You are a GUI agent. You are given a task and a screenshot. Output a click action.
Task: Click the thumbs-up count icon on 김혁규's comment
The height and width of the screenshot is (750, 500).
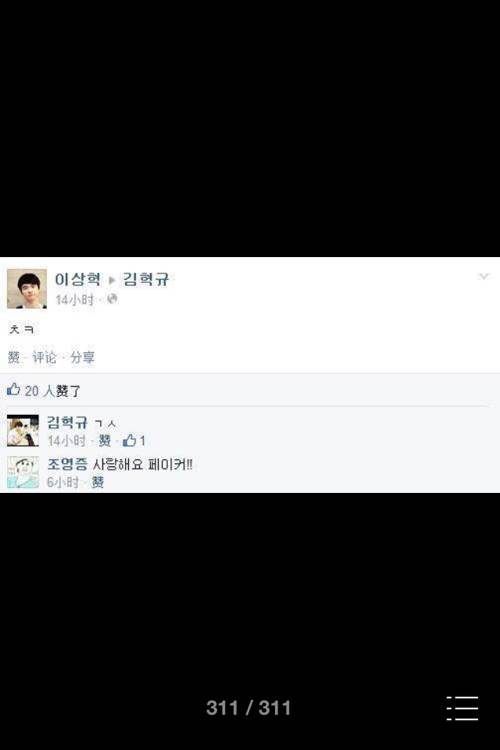coord(129,441)
